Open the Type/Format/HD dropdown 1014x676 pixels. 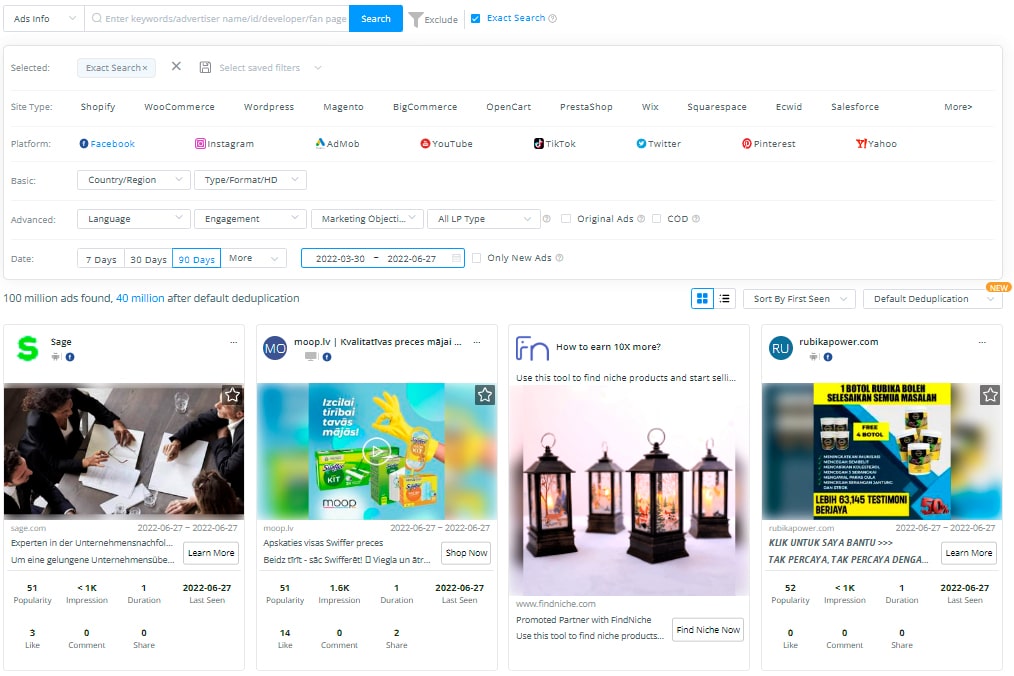pyautogui.click(x=250, y=180)
